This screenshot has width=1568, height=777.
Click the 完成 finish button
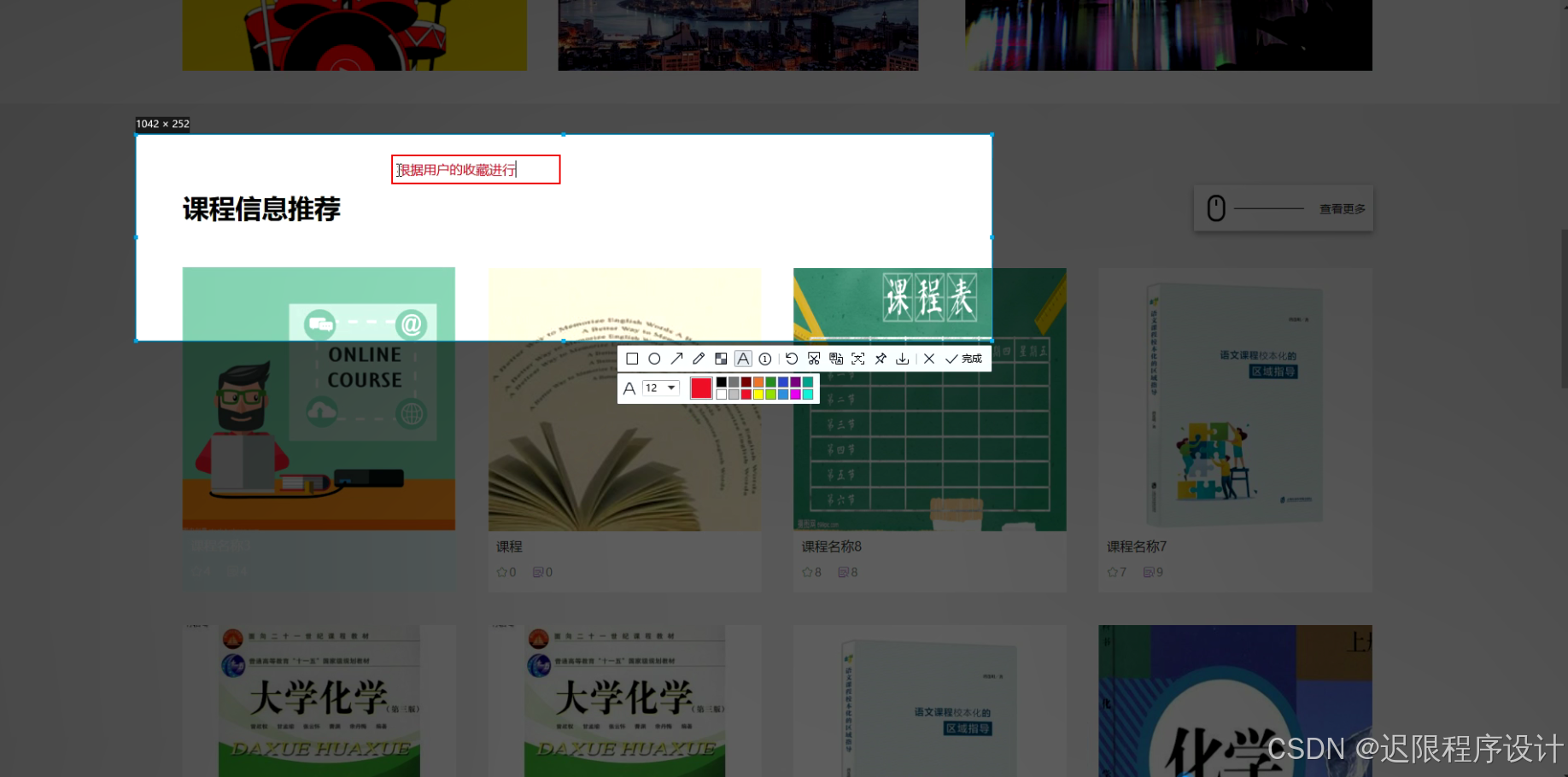coord(963,359)
